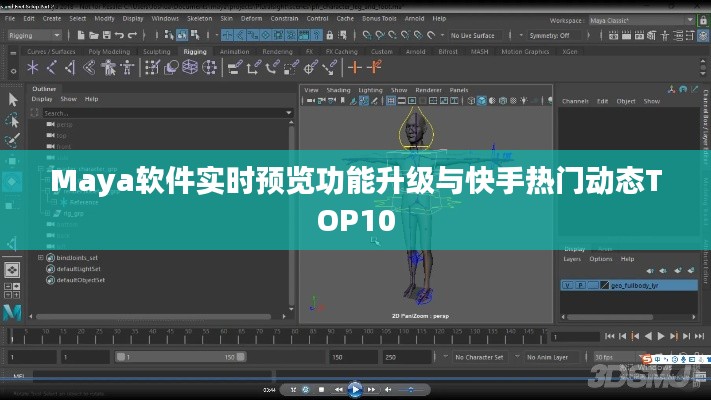711x400 pixels.
Task: Open the Constrain menu
Action: [x=284, y=19]
